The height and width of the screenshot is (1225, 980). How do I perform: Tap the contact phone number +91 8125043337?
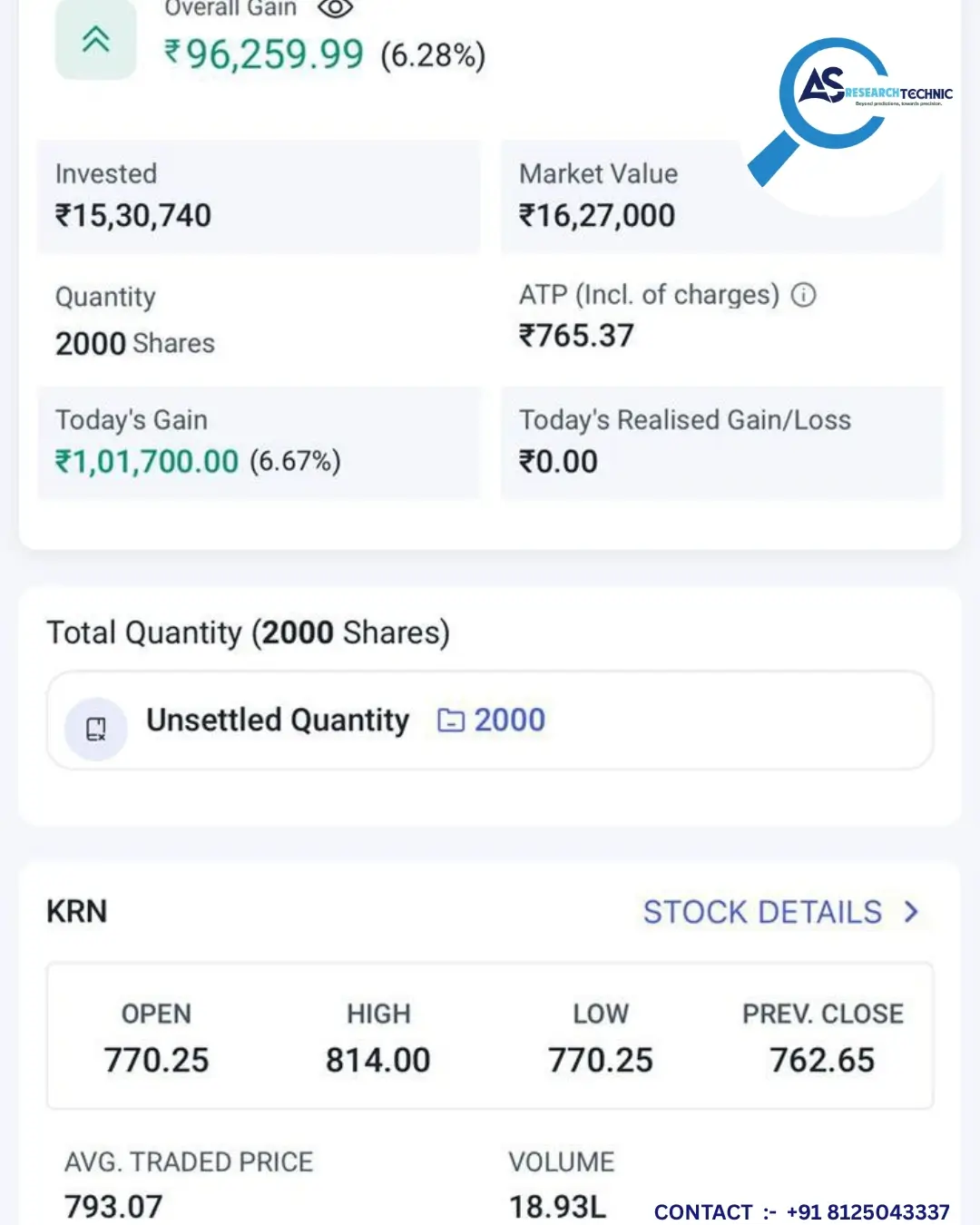click(867, 1212)
